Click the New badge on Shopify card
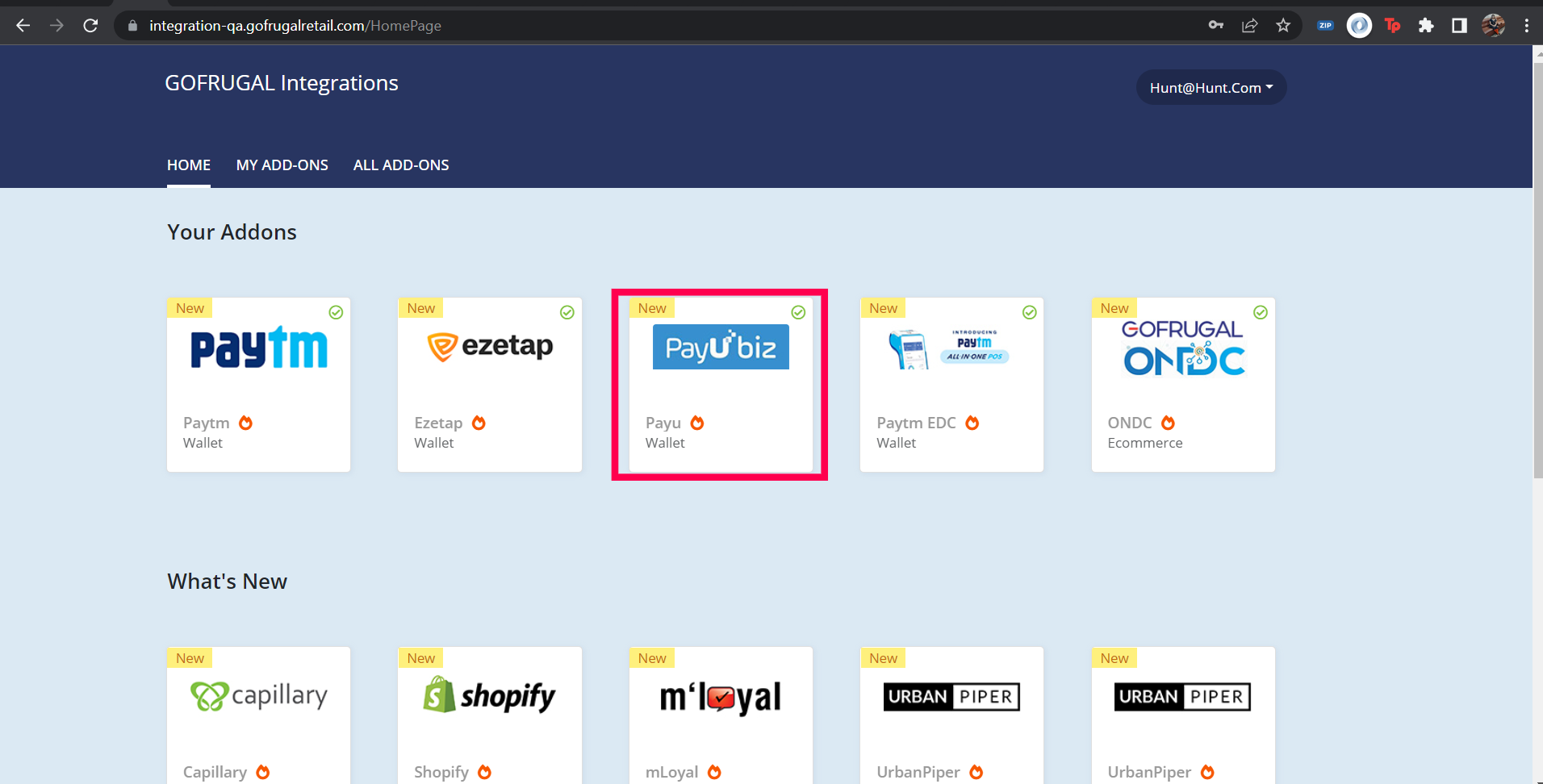Image resolution: width=1543 pixels, height=784 pixels. click(420, 658)
